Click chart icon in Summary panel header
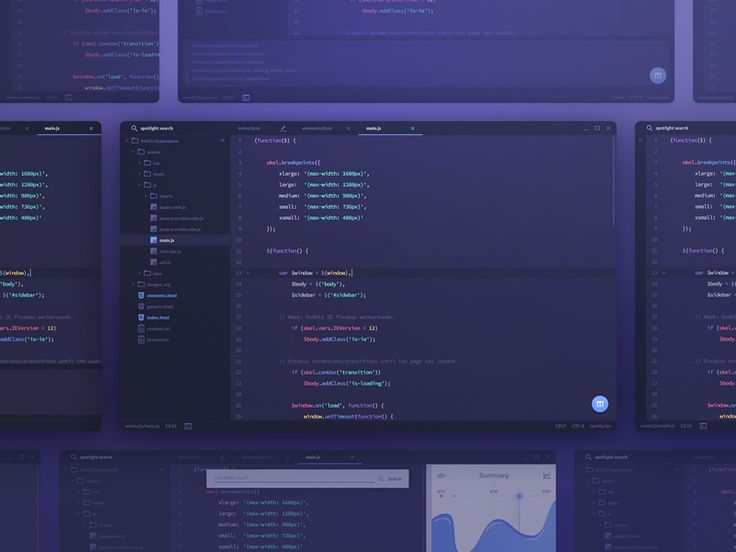Screen dimensions: 736x552 [546, 475]
